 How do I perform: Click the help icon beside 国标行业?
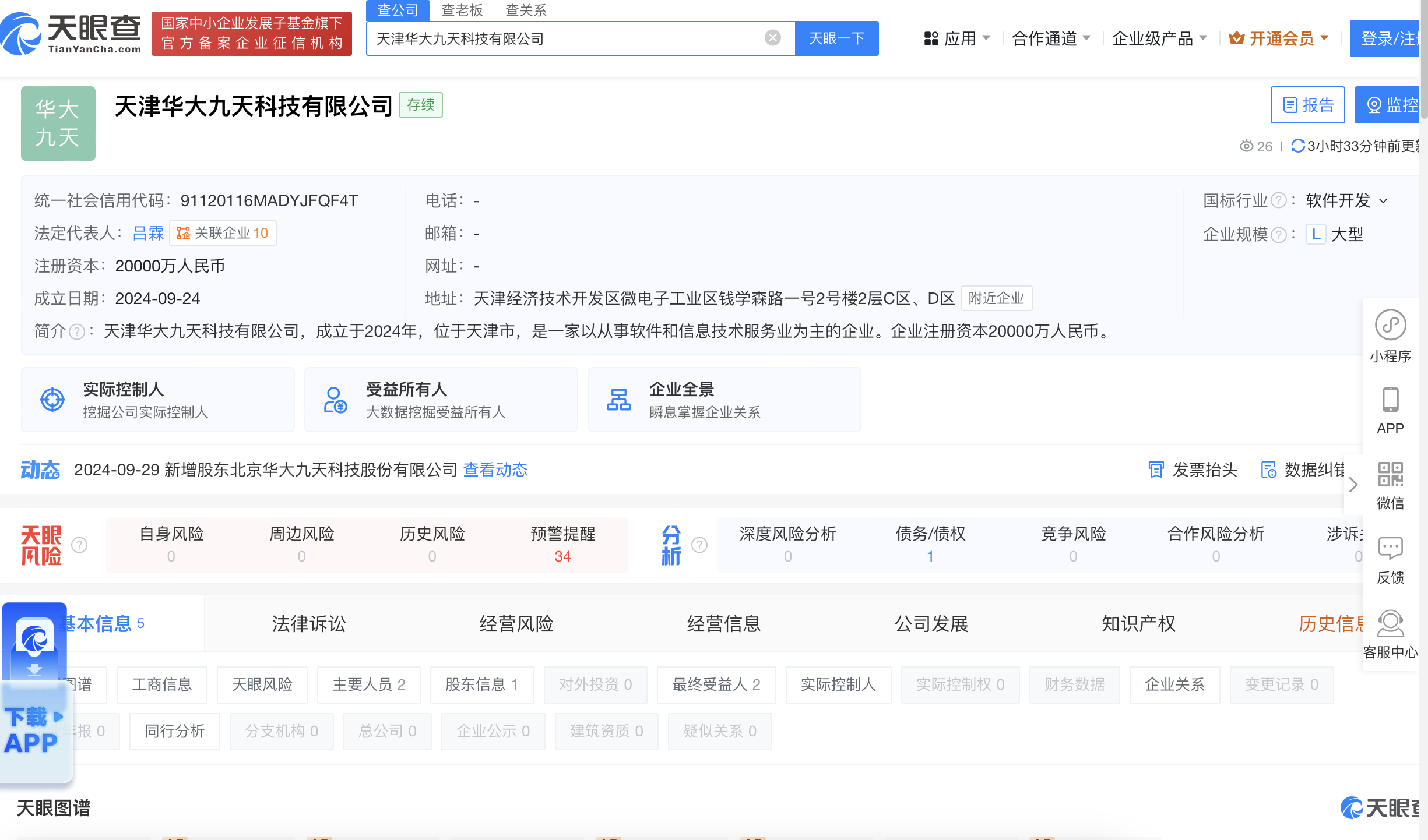point(1278,201)
